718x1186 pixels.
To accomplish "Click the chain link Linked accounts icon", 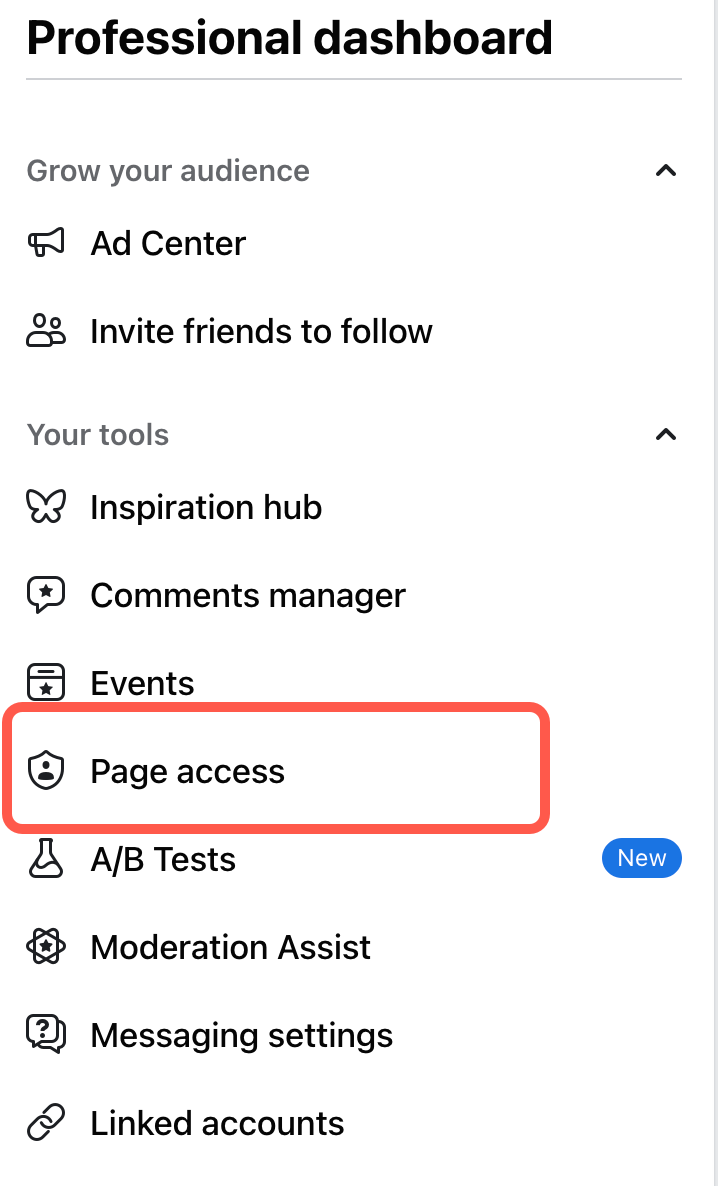I will pos(46,1123).
